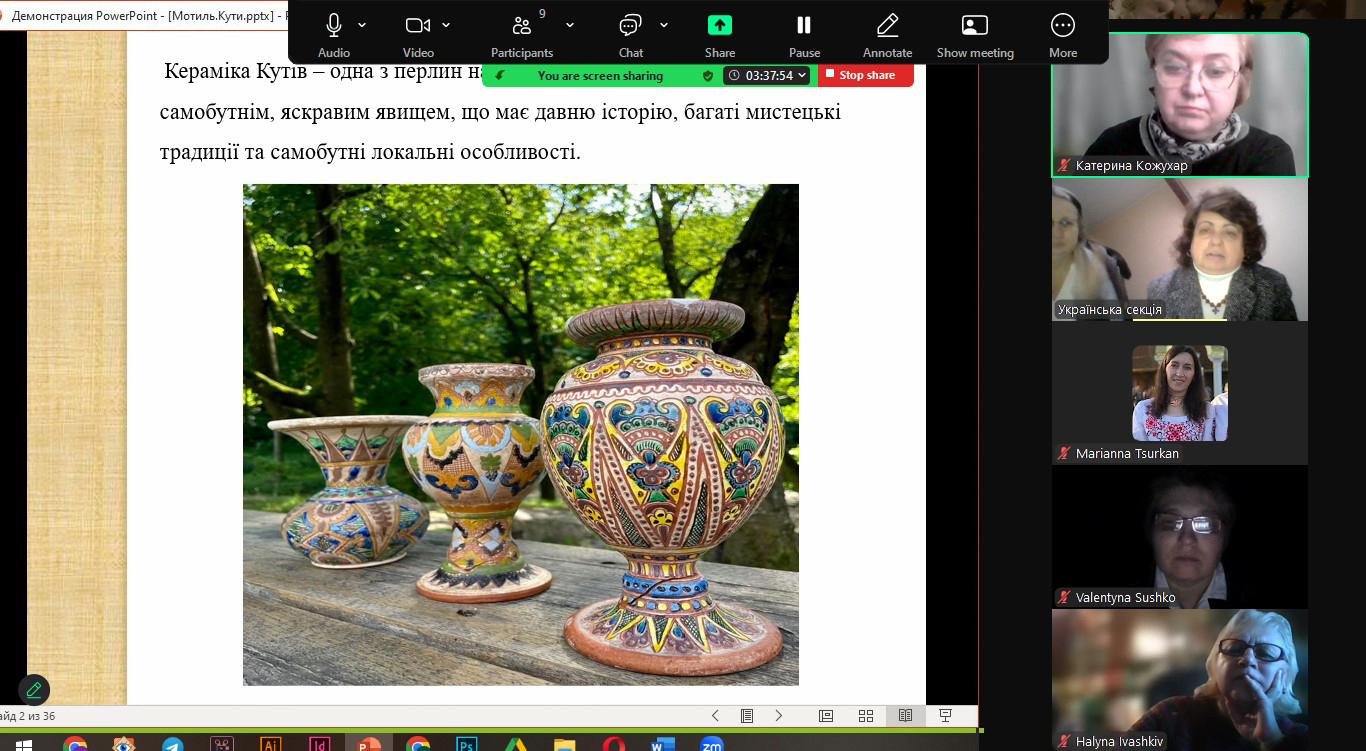The width and height of the screenshot is (1366, 751).
Task: Toggle the Video camera icon
Action: (418, 26)
